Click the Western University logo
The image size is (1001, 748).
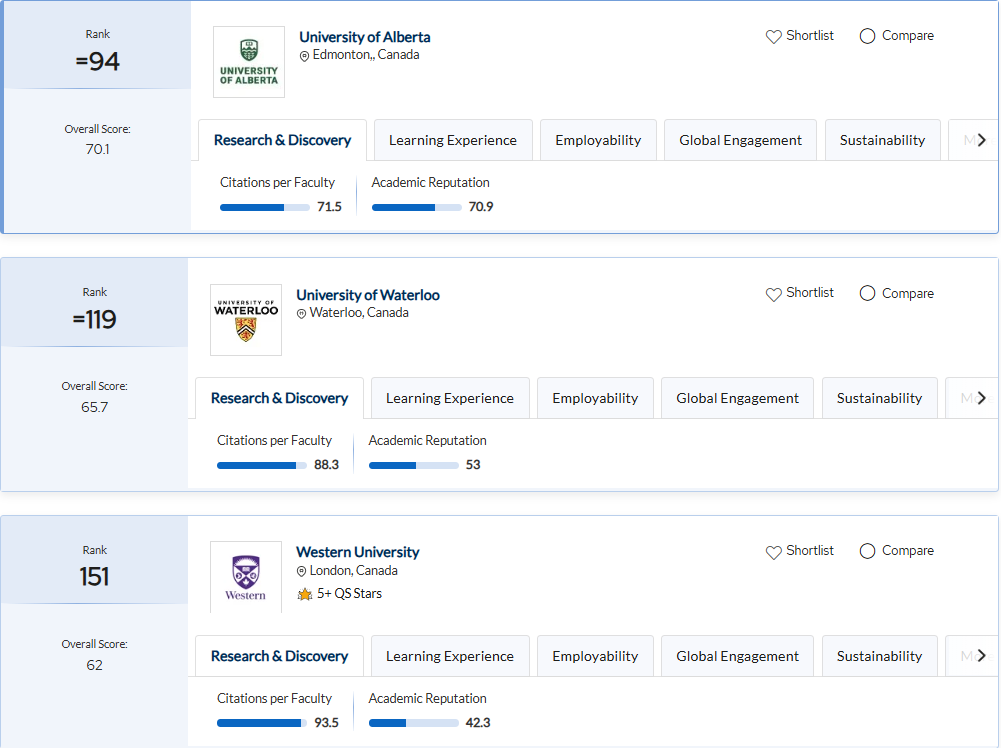click(x=246, y=577)
